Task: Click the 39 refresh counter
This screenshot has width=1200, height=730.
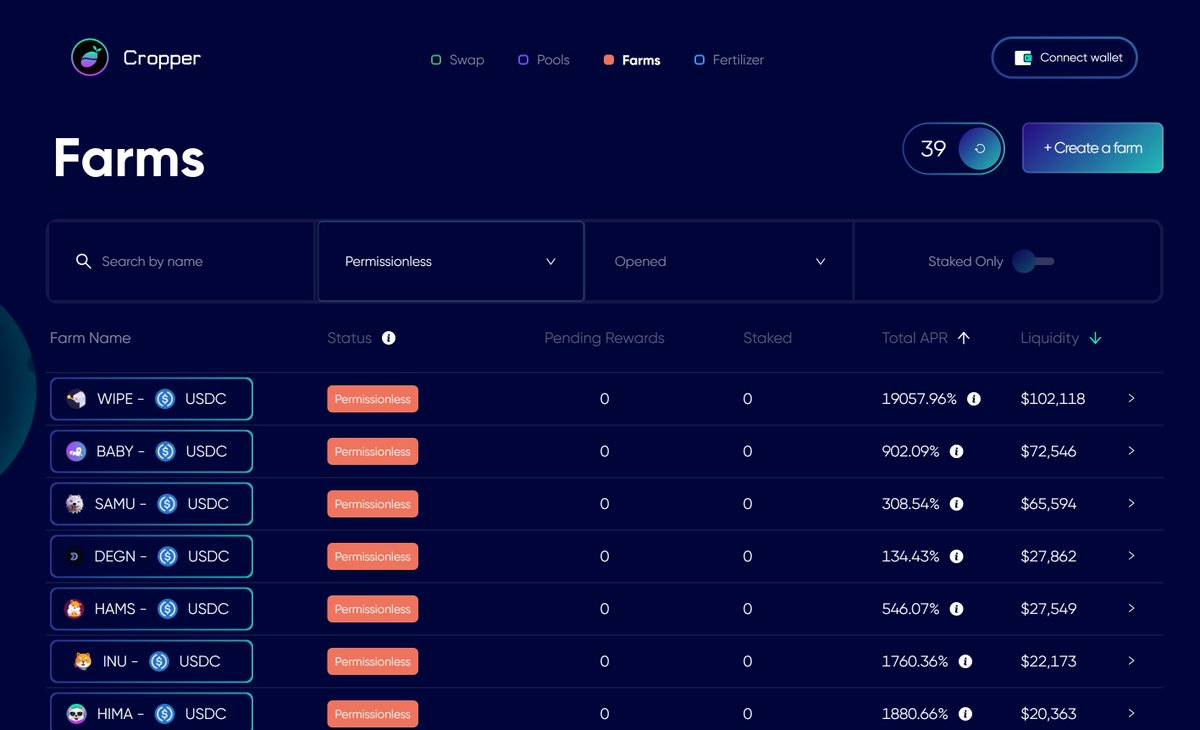Action: (x=953, y=149)
